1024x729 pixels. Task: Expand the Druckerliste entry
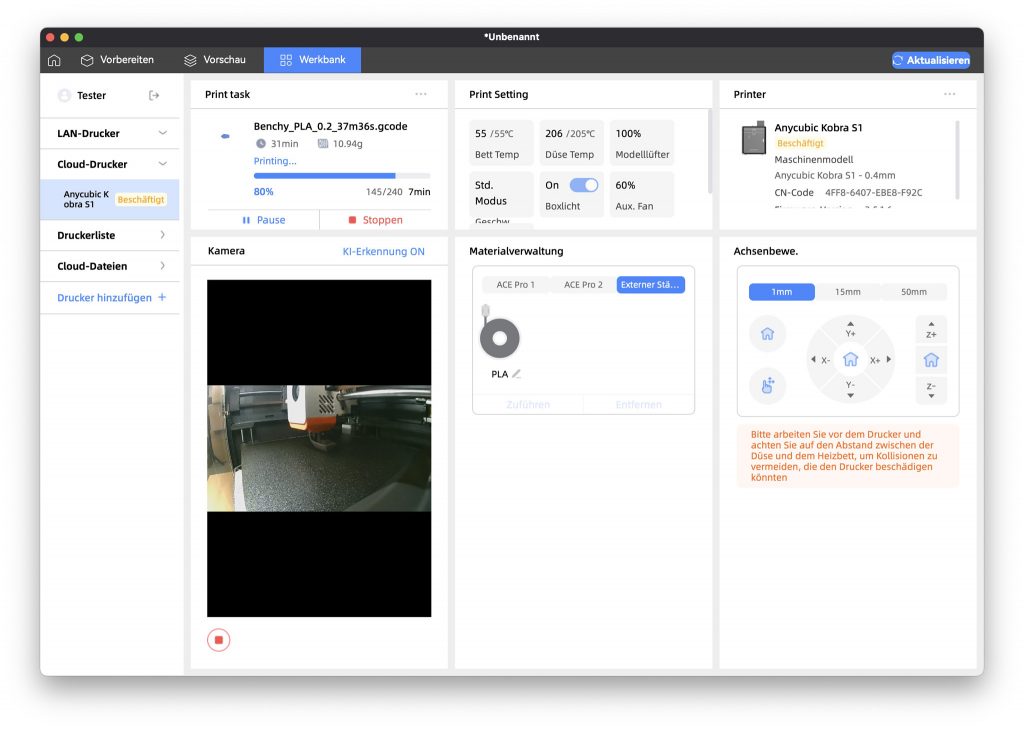point(162,236)
